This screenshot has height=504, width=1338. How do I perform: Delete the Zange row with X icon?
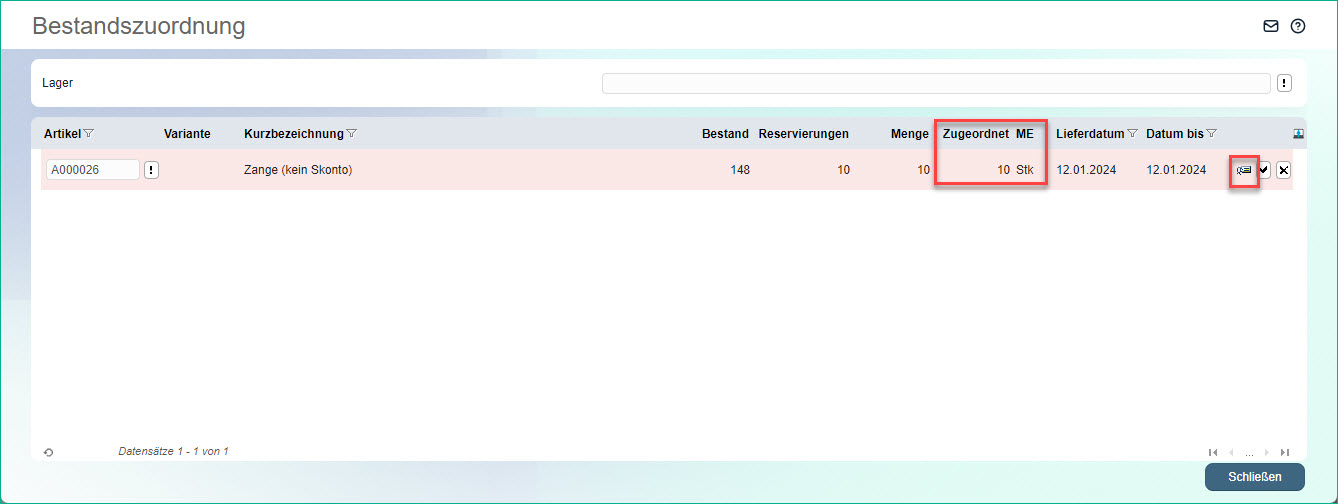(x=1284, y=170)
